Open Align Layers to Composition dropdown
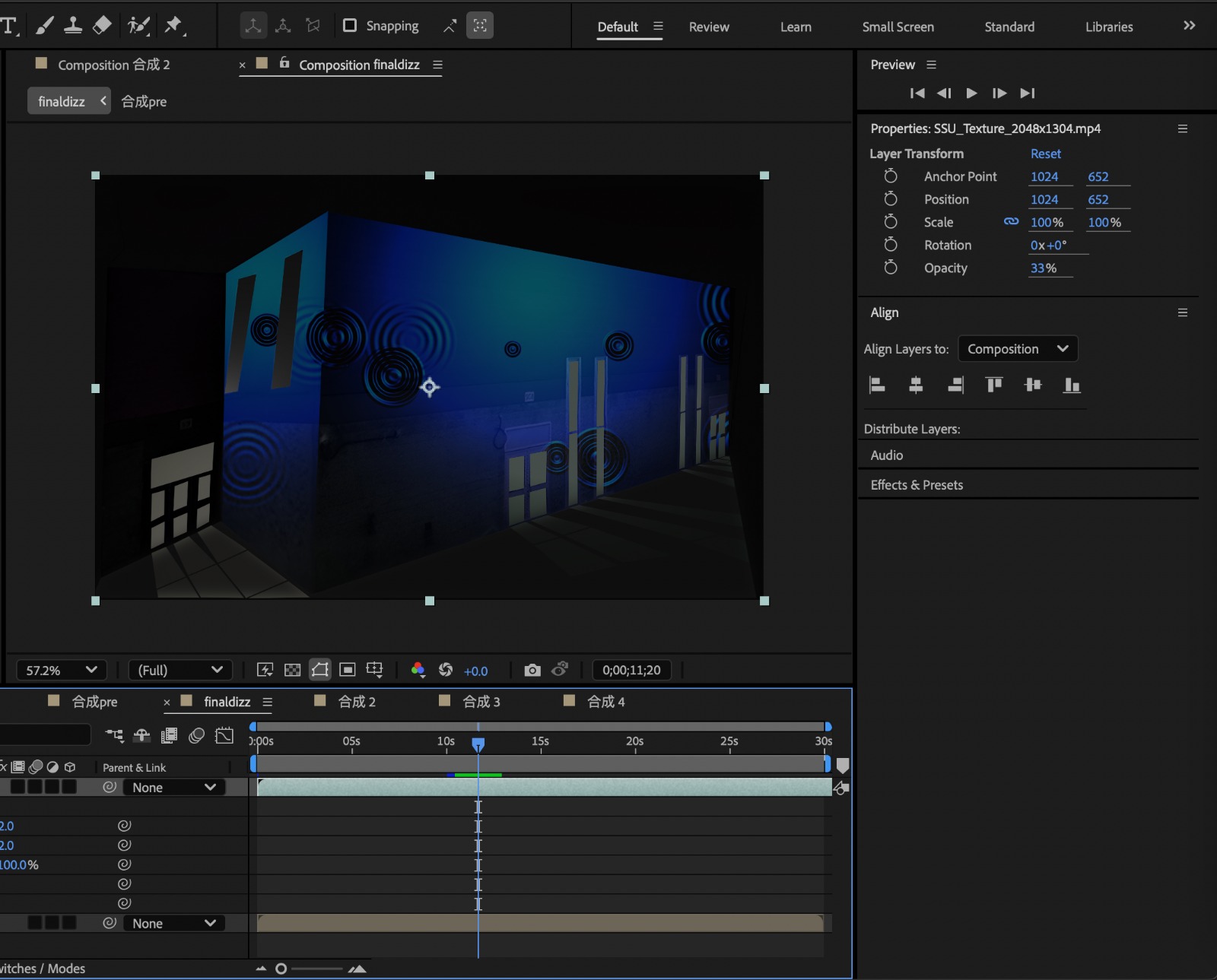 (1017, 349)
